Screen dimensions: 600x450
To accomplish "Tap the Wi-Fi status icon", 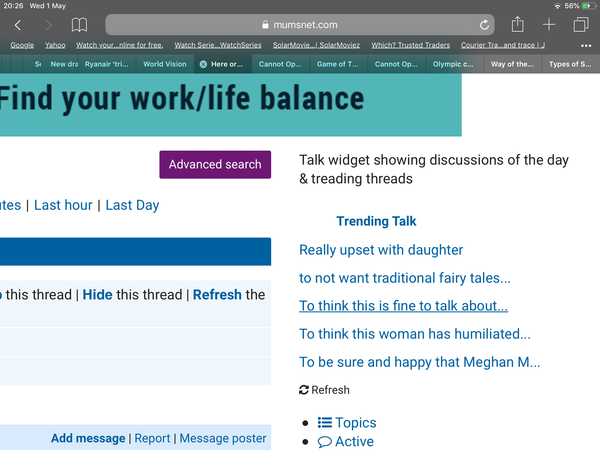I will (557, 6).
